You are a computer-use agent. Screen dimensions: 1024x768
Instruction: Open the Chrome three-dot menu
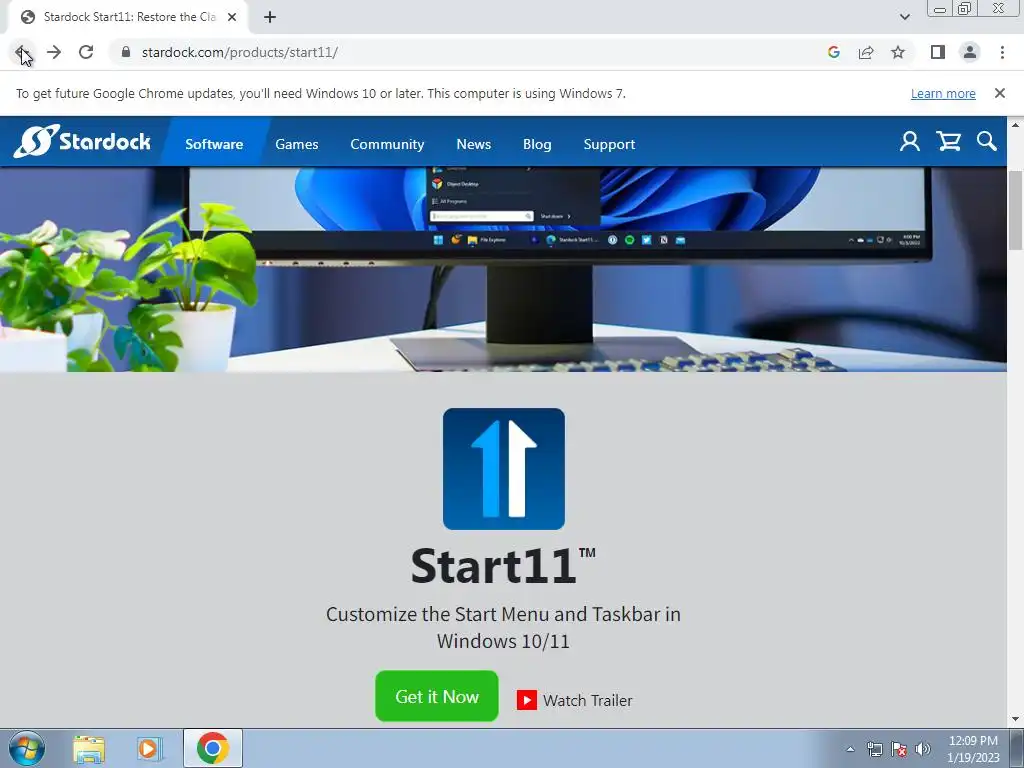click(1002, 52)
